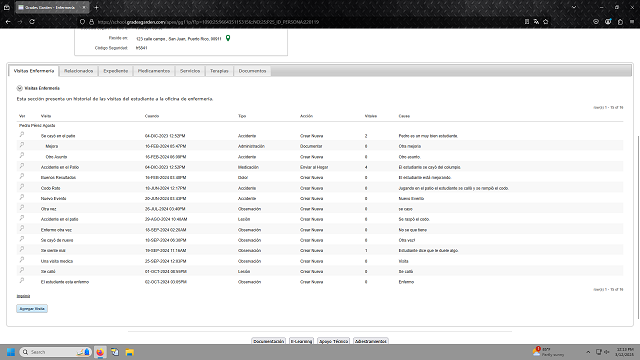This screenshot has width=640, height=360.
Task: Switch to the 'Servicios' tab
Action: tap(190, 71)
